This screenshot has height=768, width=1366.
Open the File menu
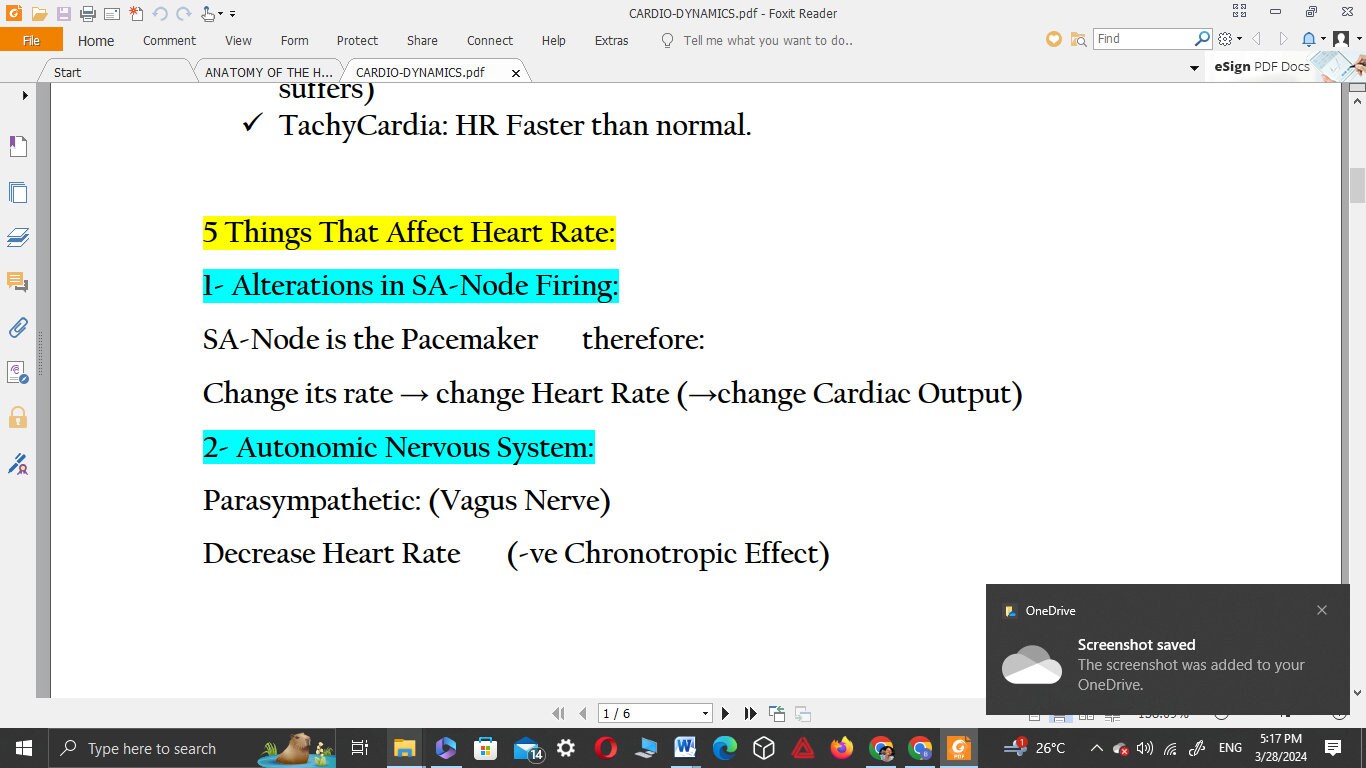pos(31,40)
